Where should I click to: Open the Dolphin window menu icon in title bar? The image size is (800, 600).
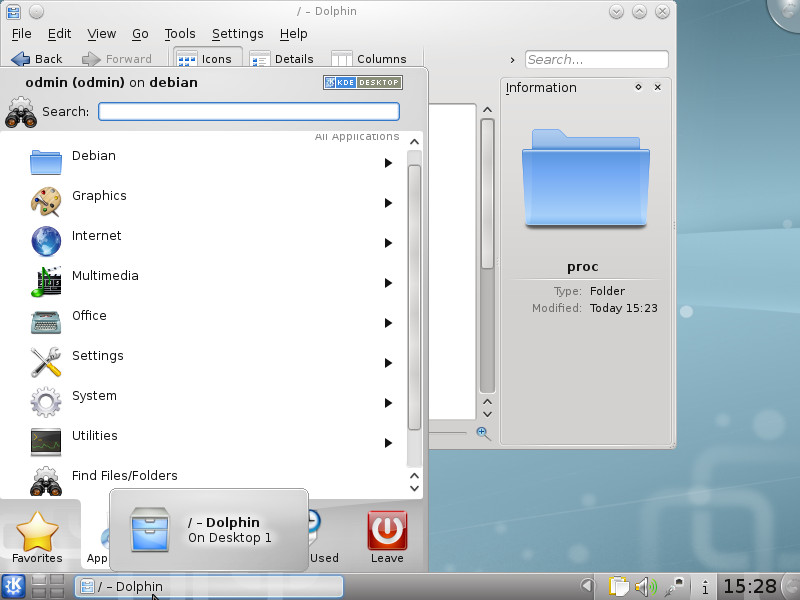(x=14, y=11)
